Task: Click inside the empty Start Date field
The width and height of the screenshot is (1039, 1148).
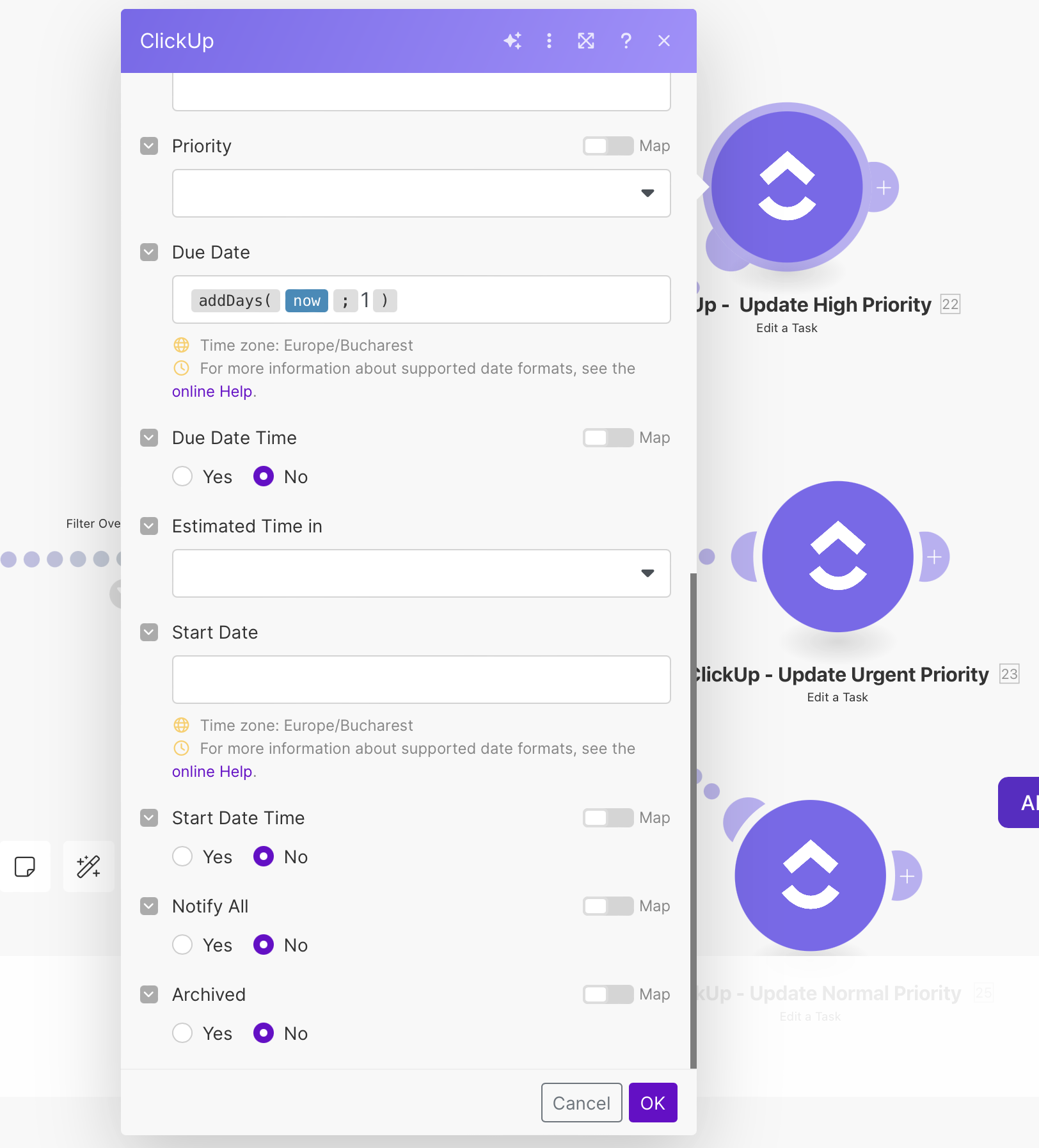Action: (x=420, y=680)
